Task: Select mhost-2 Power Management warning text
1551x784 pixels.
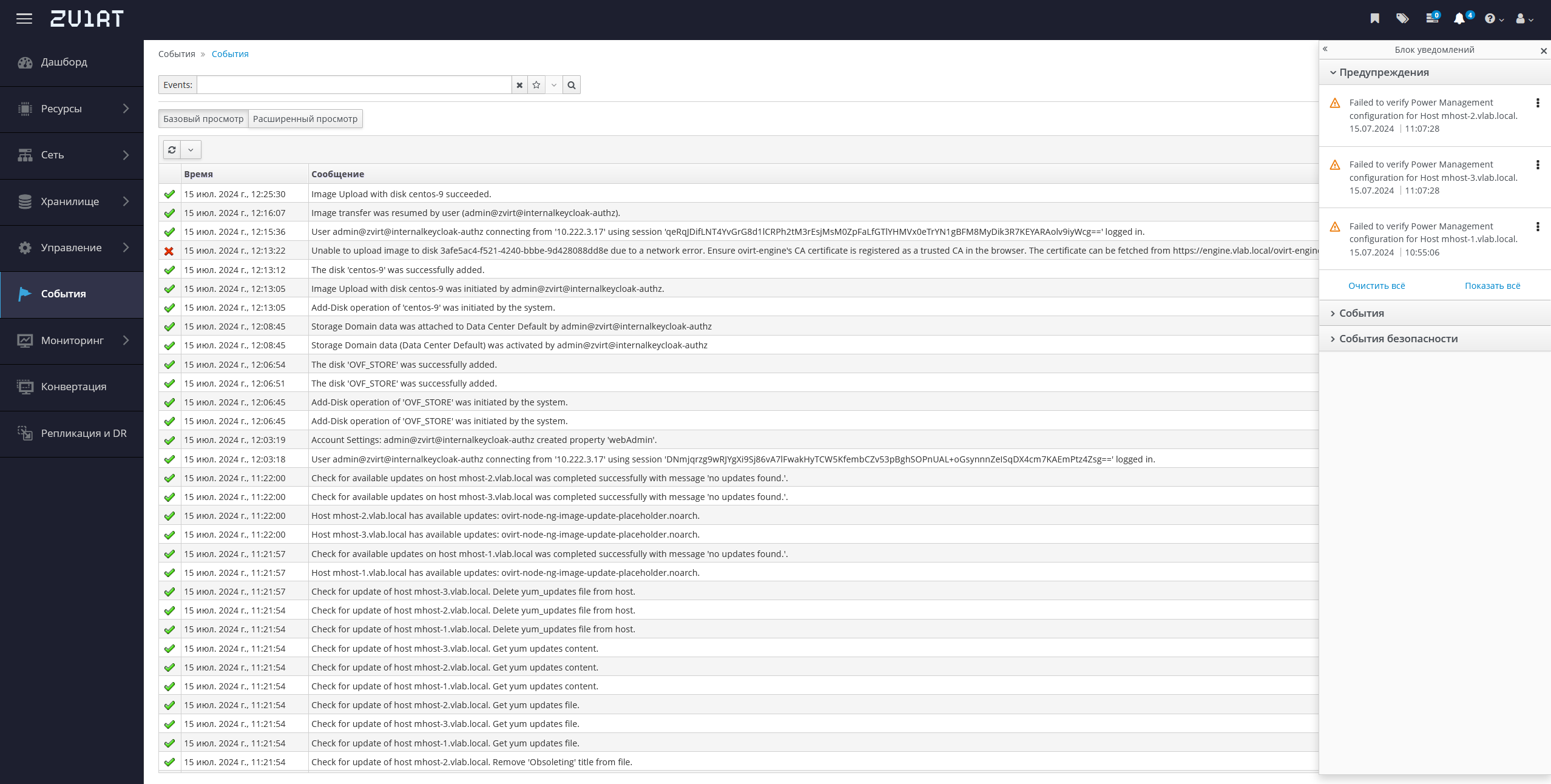Action: [1433, 109]
